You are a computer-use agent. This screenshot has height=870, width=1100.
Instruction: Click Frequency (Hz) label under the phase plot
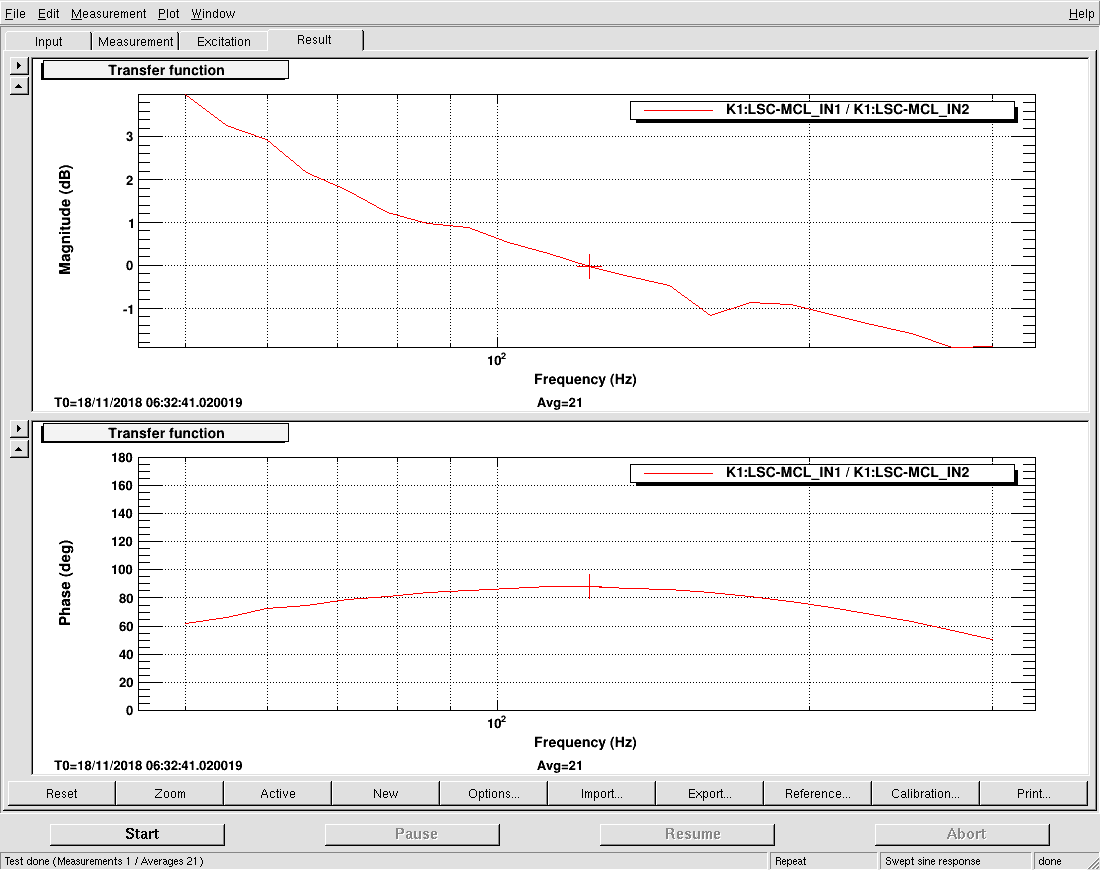(x=585, y=742)
